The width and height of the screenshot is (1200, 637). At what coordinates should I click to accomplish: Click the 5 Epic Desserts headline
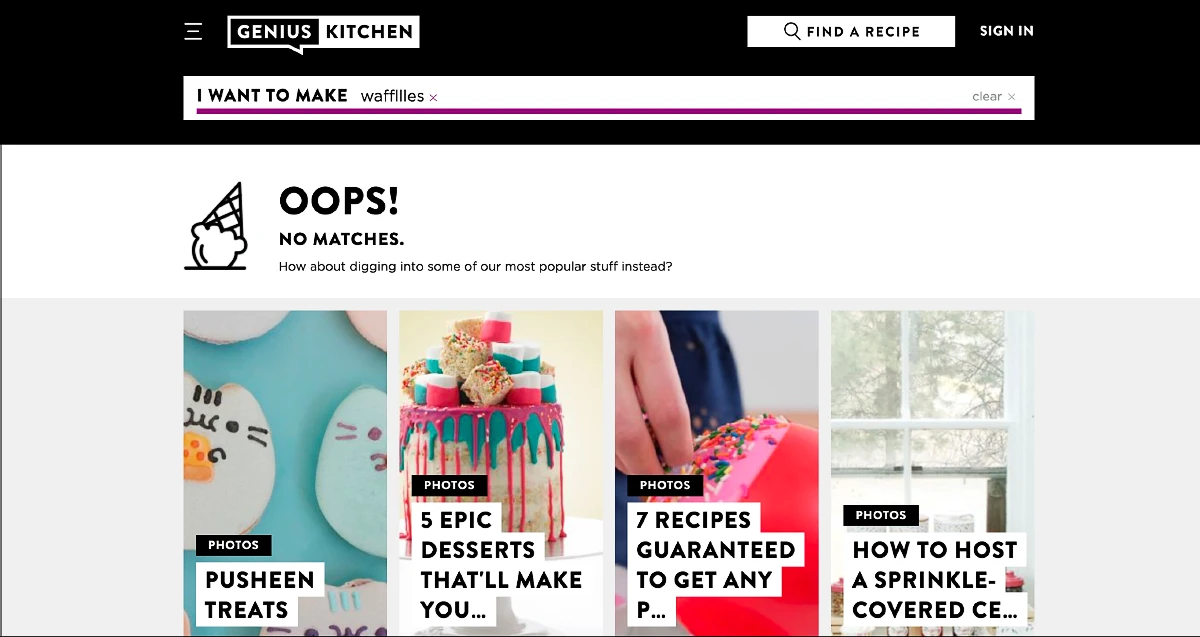pos(501,565)
